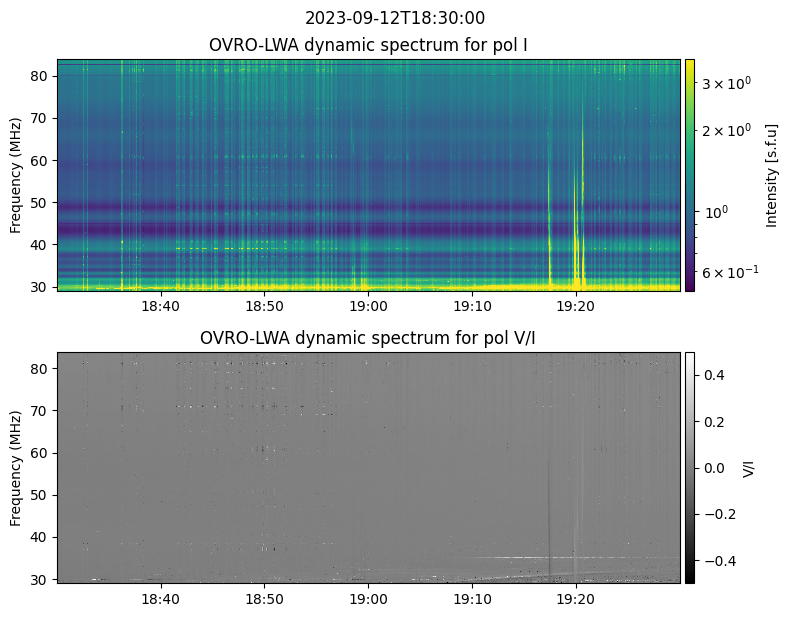Click the figure timestamp title 2023-09-12T18:30:00
Image resolution: width=789 pixels, height=617 pixels.
(394, 18)
